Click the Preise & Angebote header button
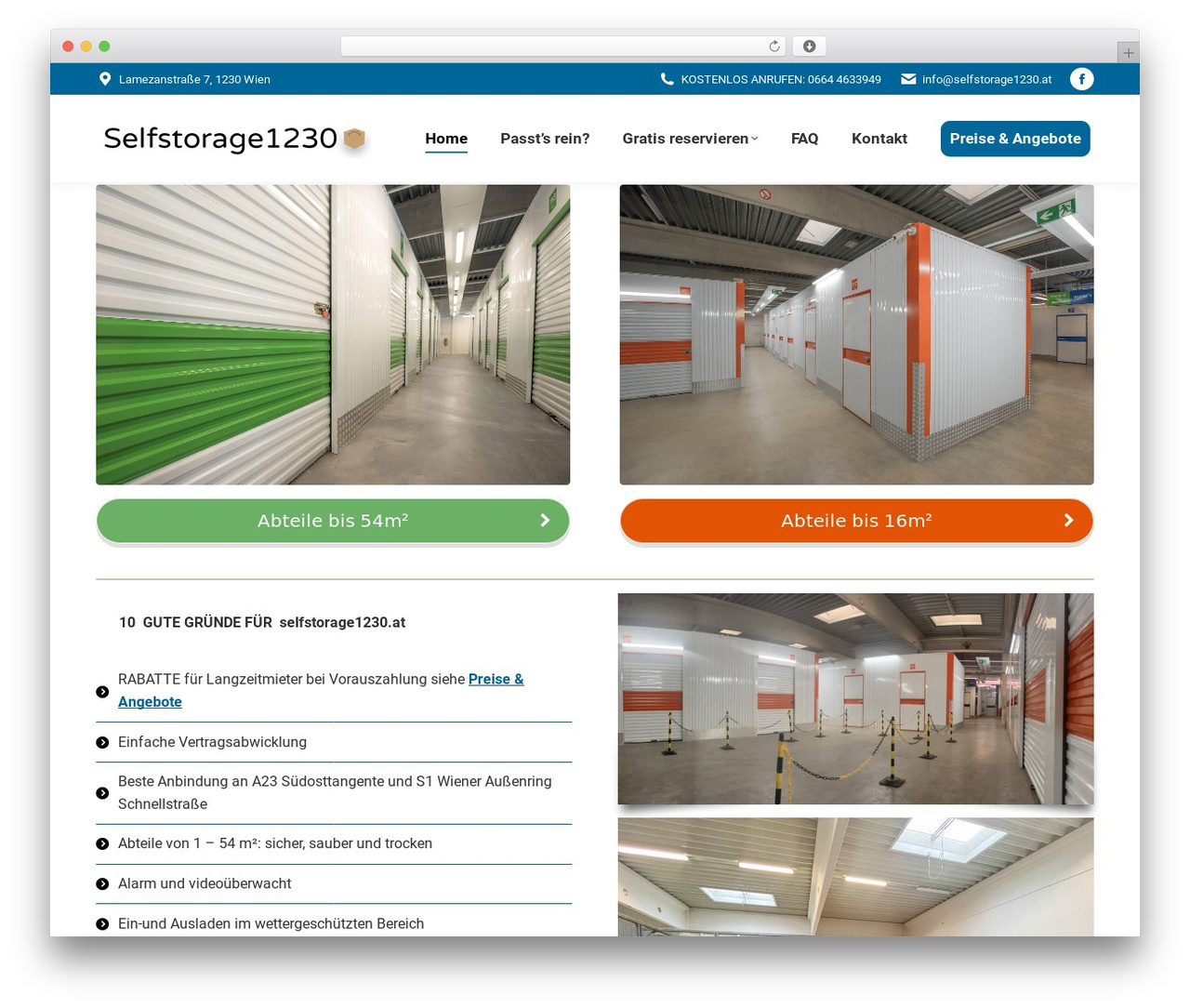The height and width of the screenshot is (1008, 1190). click(1015, 139)
